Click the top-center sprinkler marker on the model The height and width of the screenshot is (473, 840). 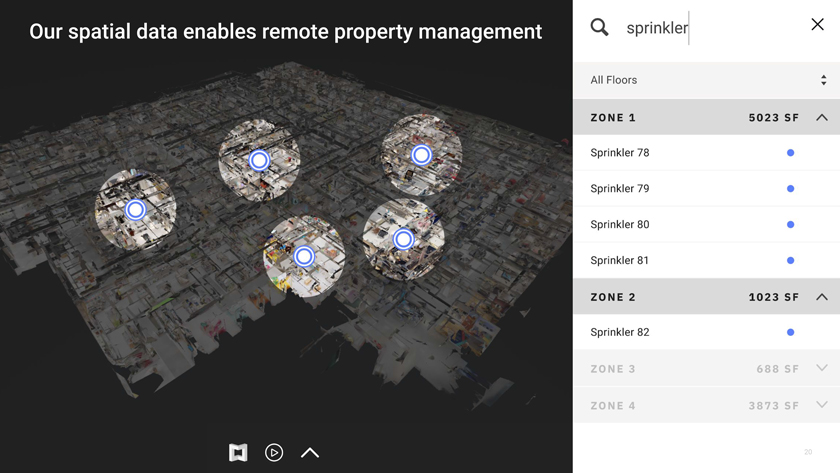[x=259, y=160]
